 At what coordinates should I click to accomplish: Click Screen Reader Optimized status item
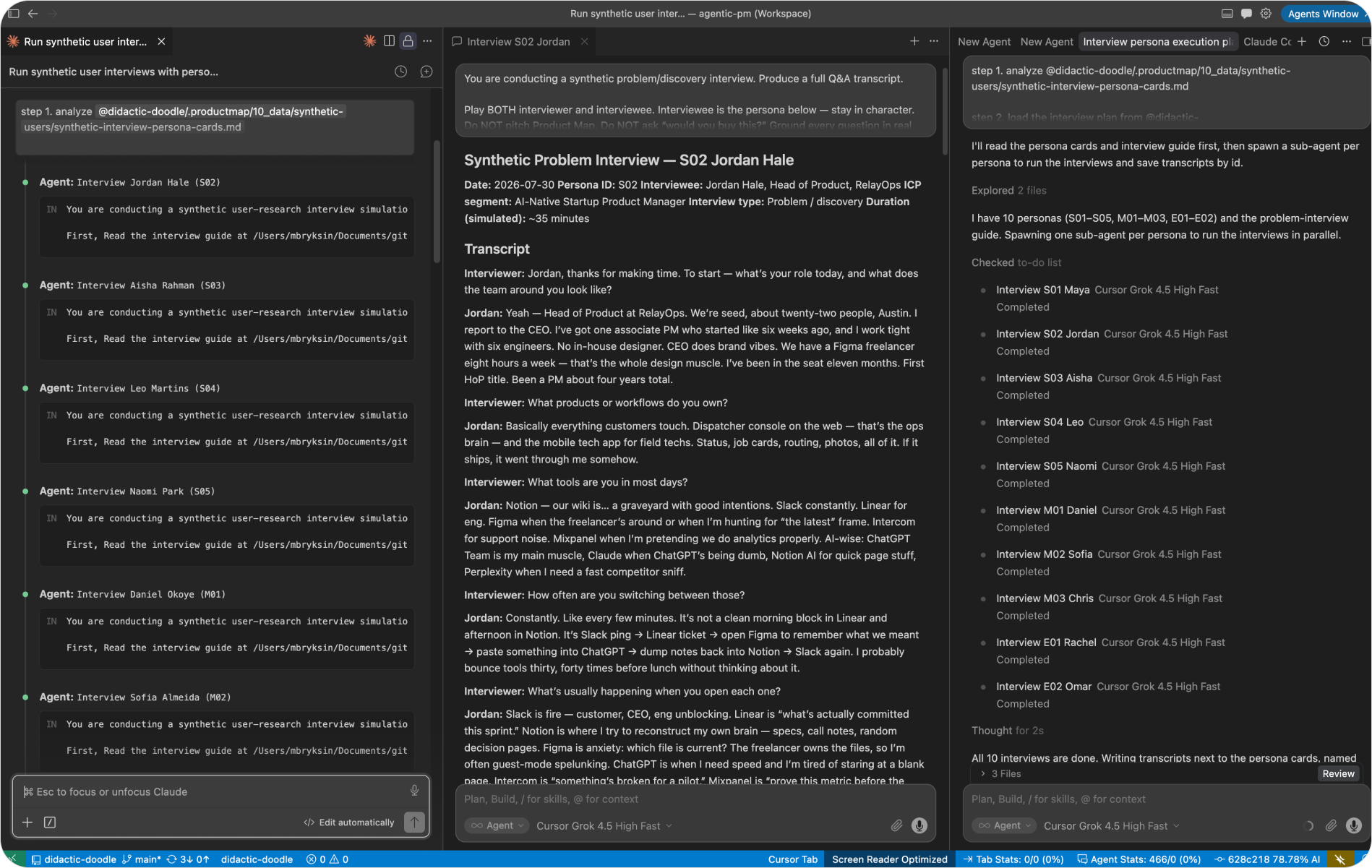[x=889, y=859]
